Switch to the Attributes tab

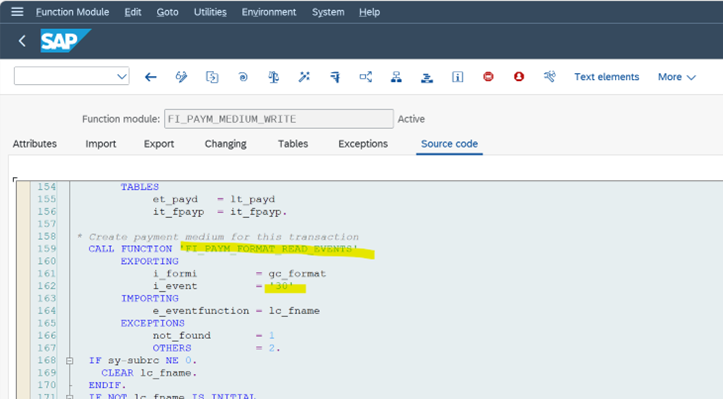[x=35, y=144]
